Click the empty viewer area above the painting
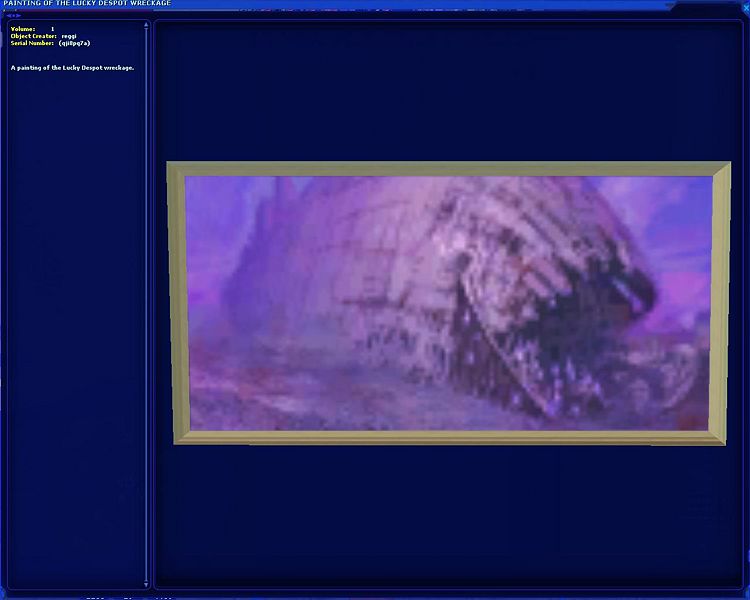Screen dimensions: 750x600 pyautogui.click(x=448, y=90)
